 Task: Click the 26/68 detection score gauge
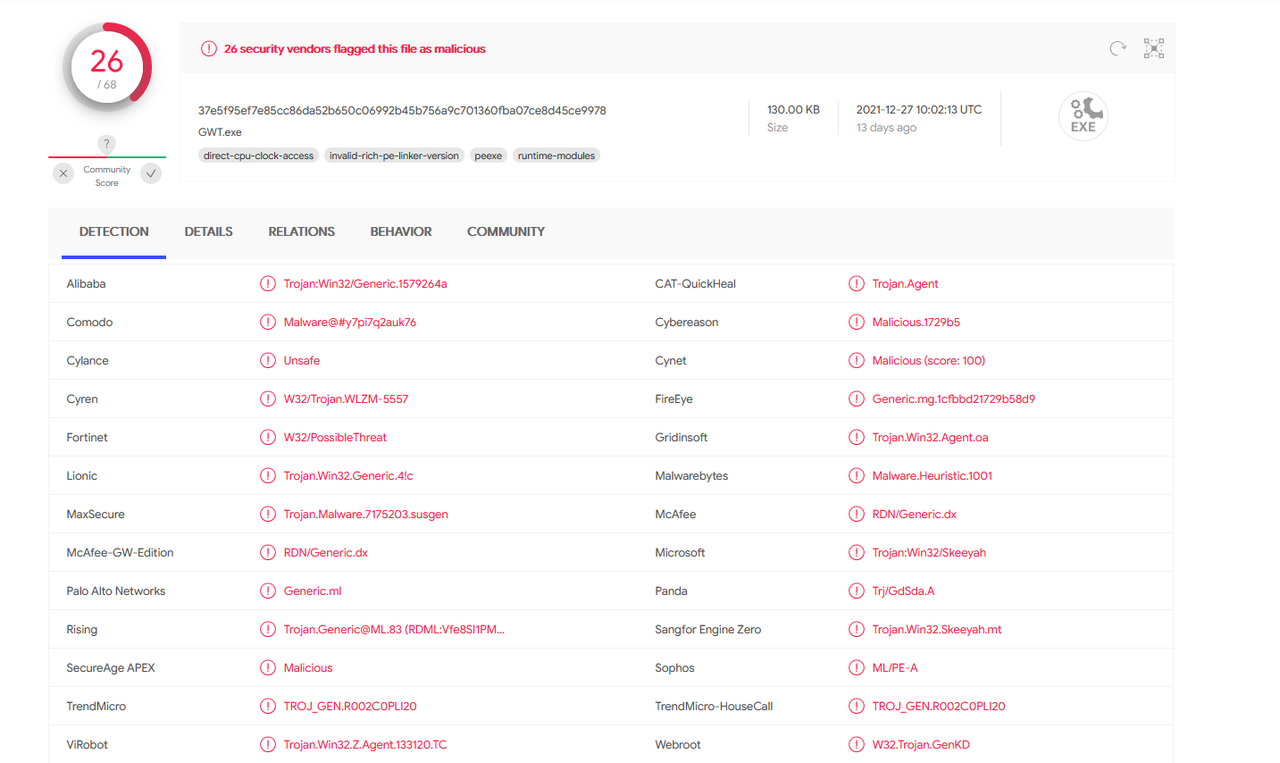coord(107,68)
